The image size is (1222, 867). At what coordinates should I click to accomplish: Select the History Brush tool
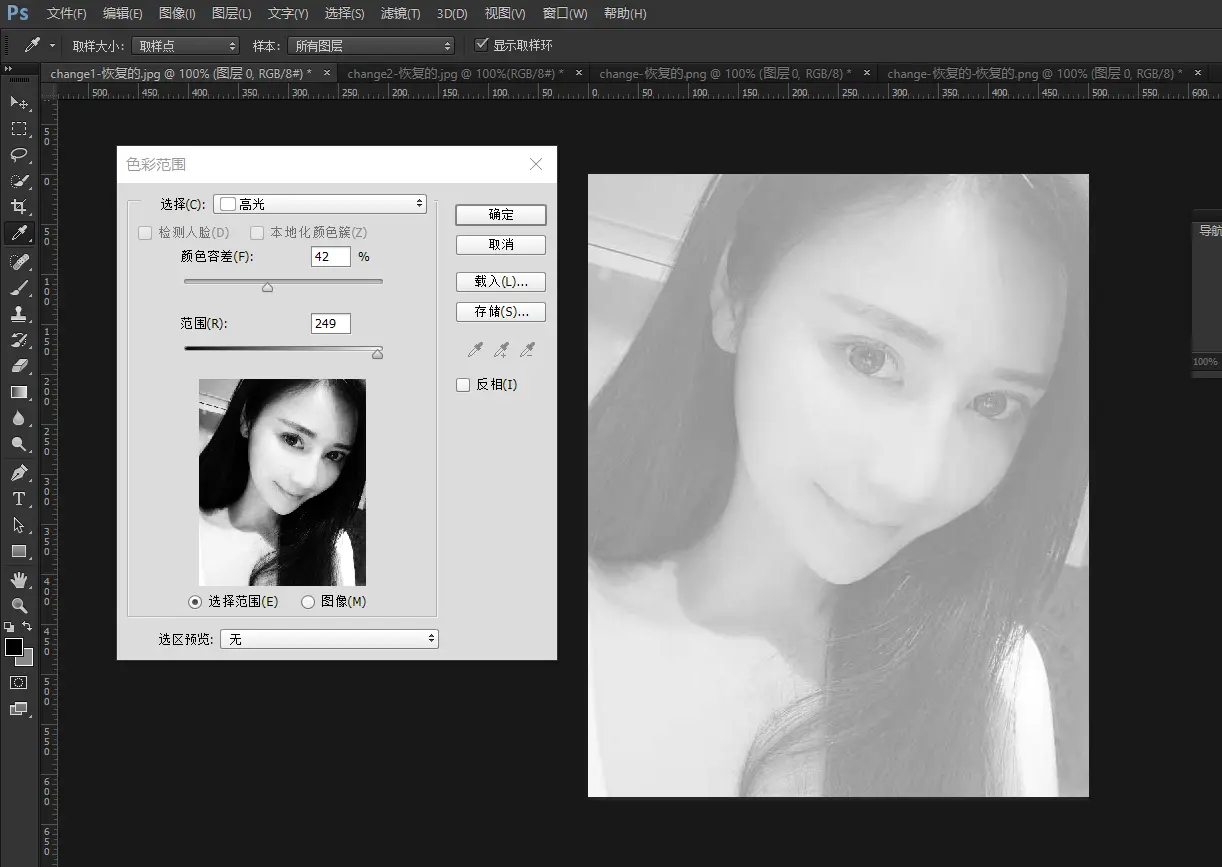pos(19,339)
